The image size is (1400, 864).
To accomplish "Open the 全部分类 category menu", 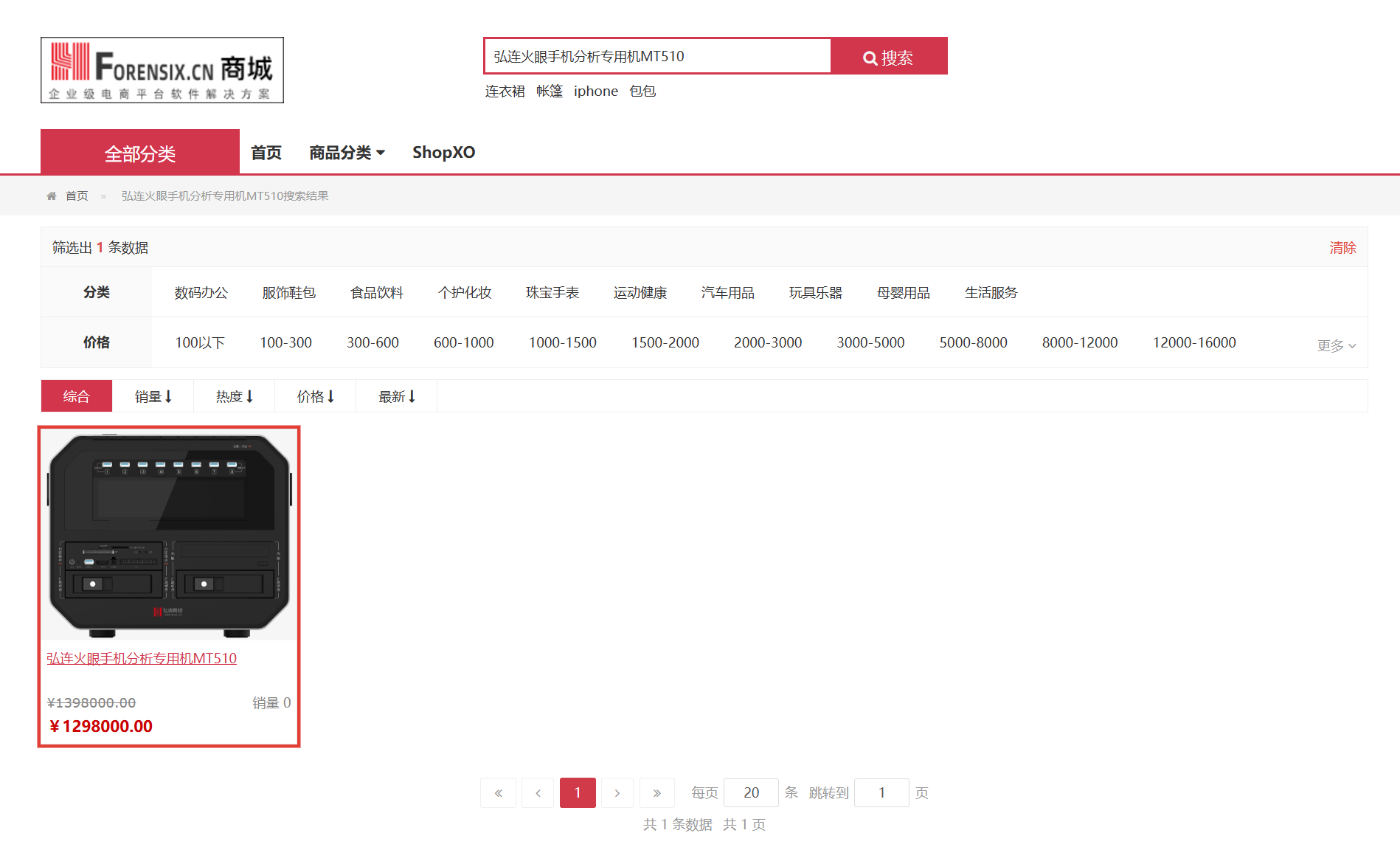I will tap(140, 153).
